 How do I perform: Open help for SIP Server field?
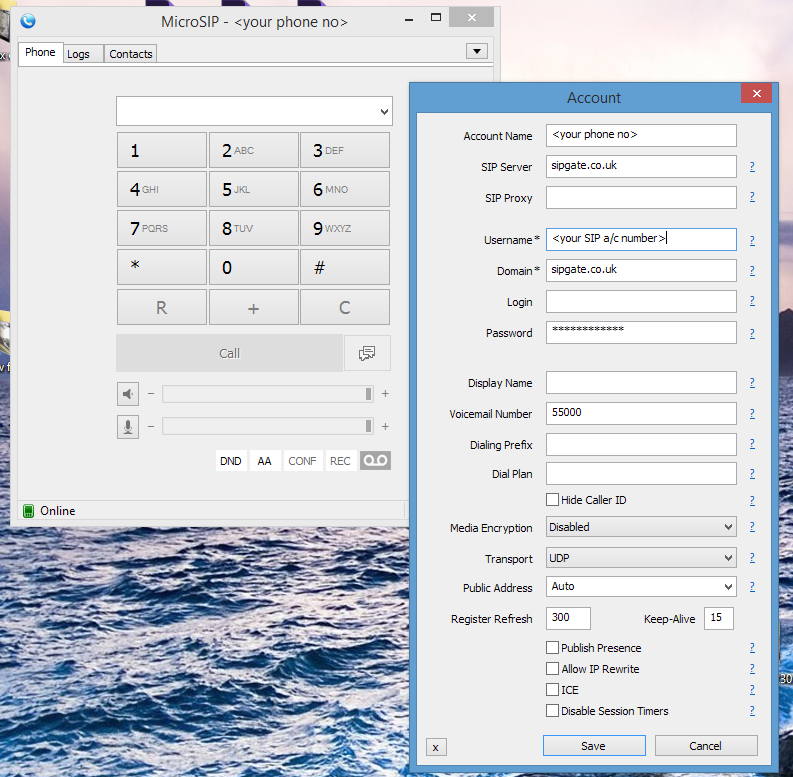tap(752, 166)
